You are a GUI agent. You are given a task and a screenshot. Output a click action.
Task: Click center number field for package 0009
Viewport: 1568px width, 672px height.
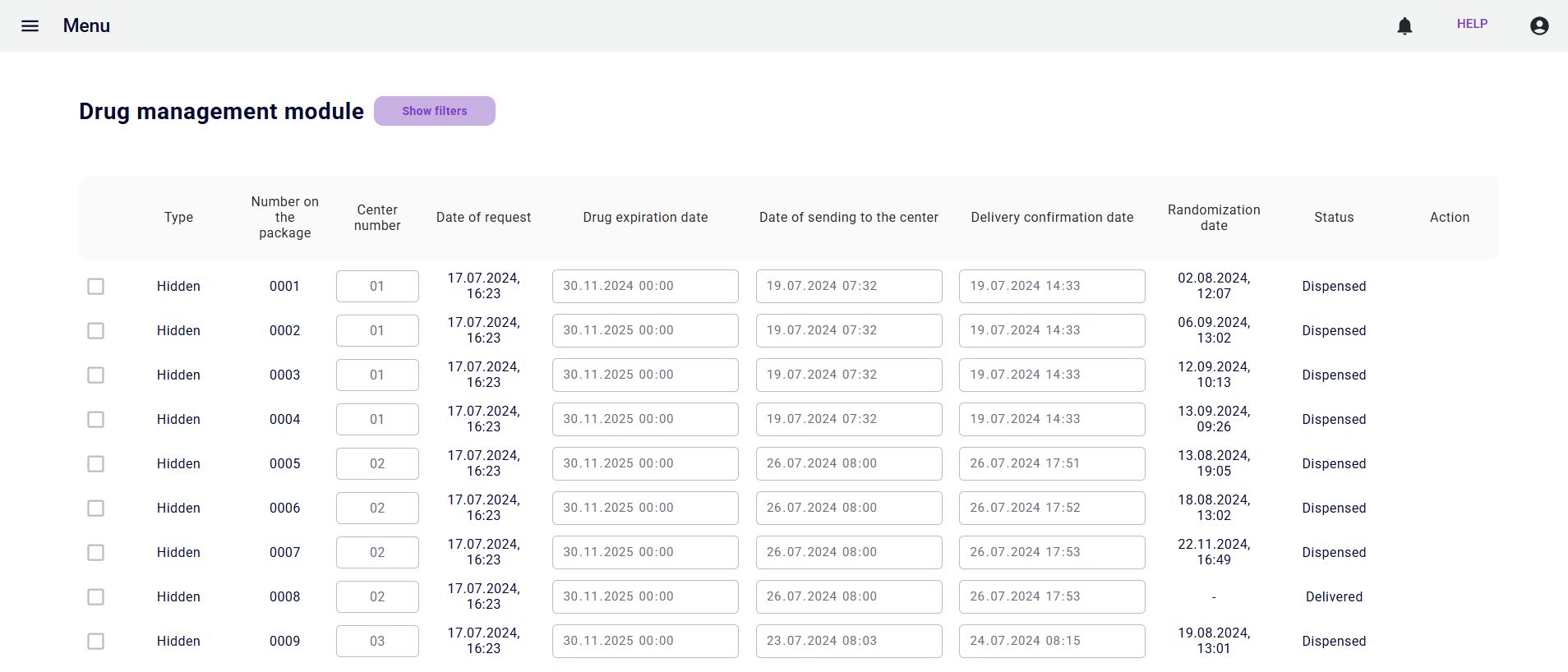[377, 641]
